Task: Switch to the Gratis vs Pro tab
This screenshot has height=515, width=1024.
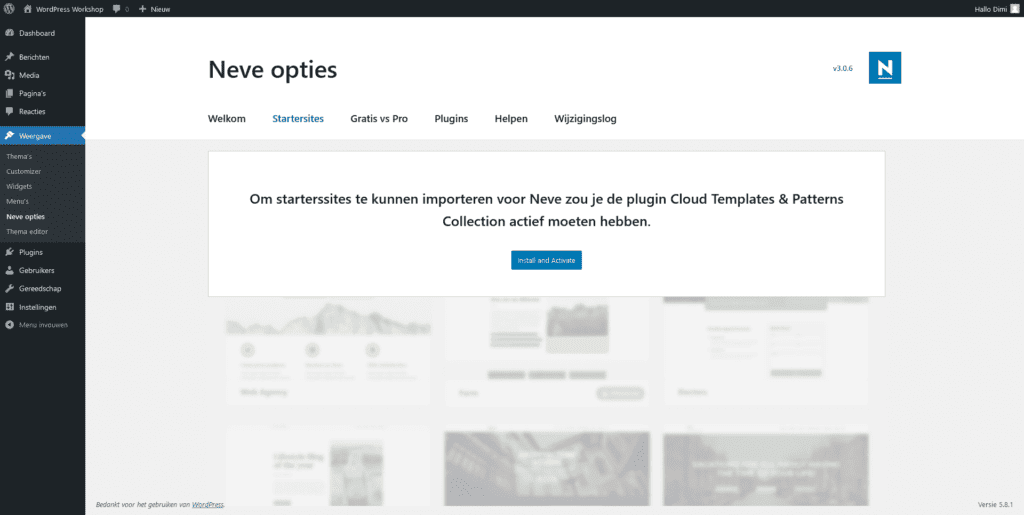Action: pyautogui.click(x=379, y=119)
